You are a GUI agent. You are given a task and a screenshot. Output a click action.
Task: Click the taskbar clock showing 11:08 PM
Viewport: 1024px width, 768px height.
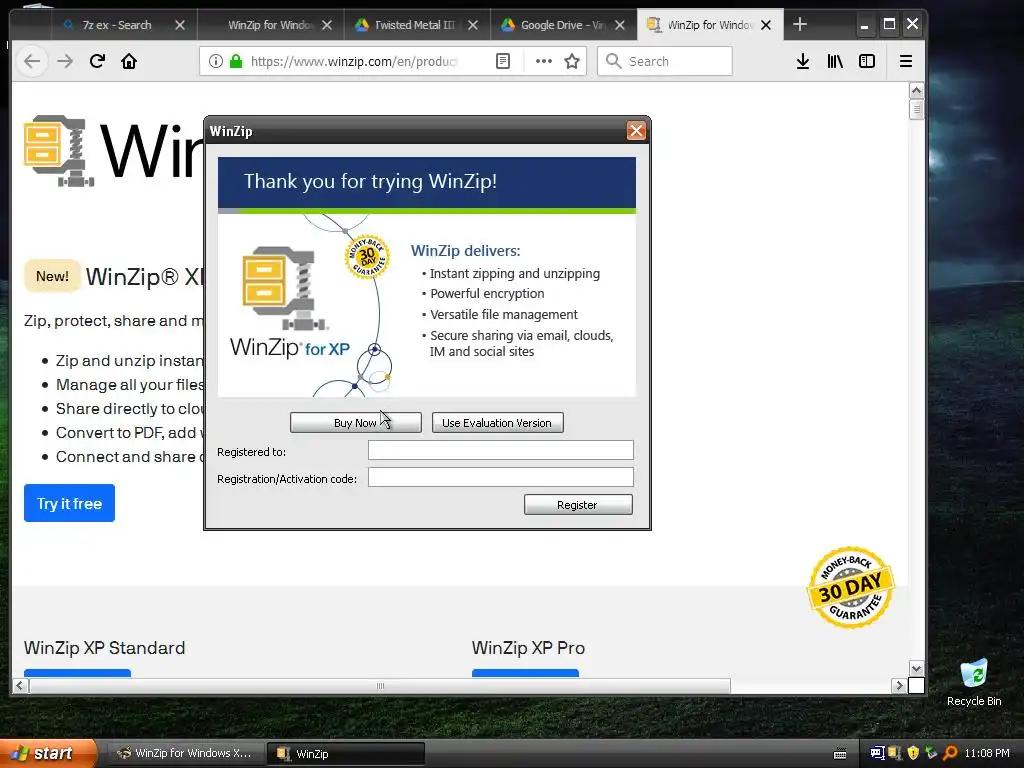click(987, 753)
